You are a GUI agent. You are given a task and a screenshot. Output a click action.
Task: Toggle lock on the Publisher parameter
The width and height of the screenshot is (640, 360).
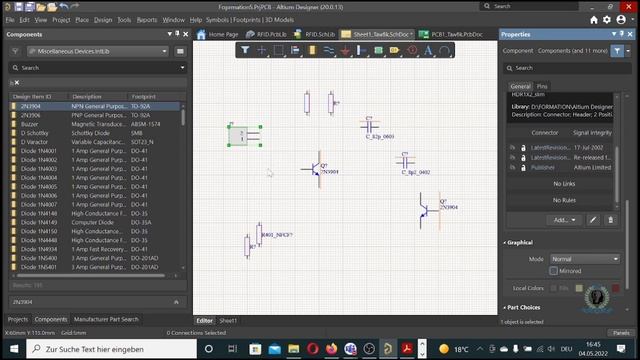523,167
